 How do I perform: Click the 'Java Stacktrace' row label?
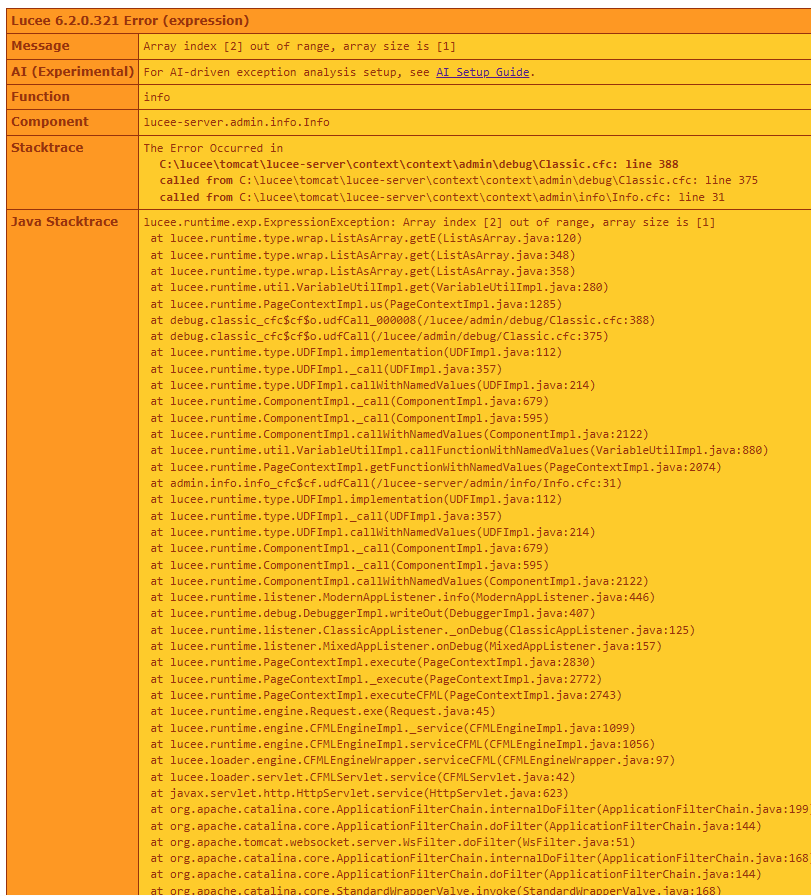click(x=65, y=222)
